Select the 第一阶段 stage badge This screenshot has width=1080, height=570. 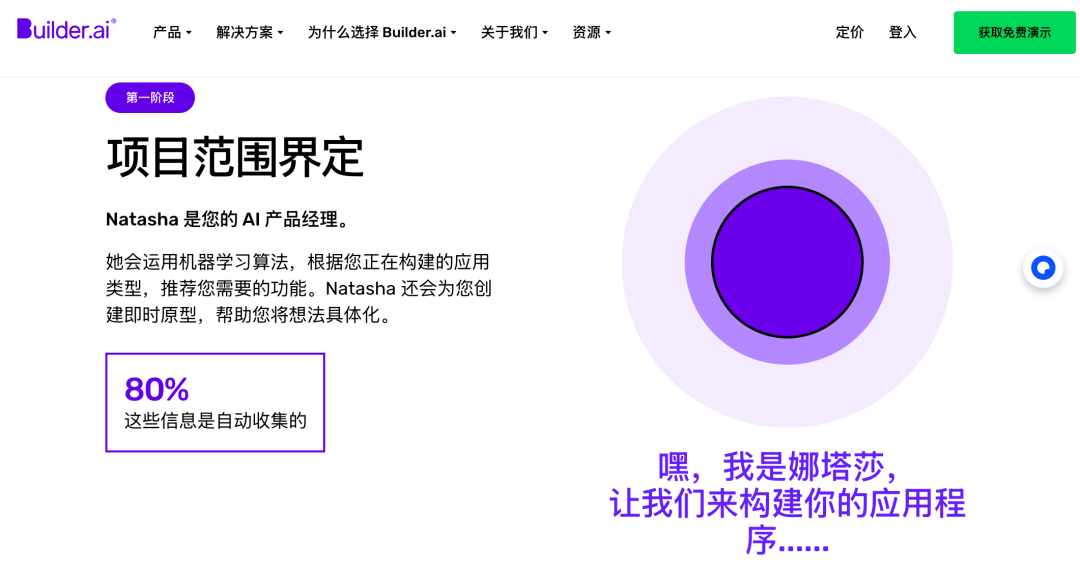(x=150, y=98)
